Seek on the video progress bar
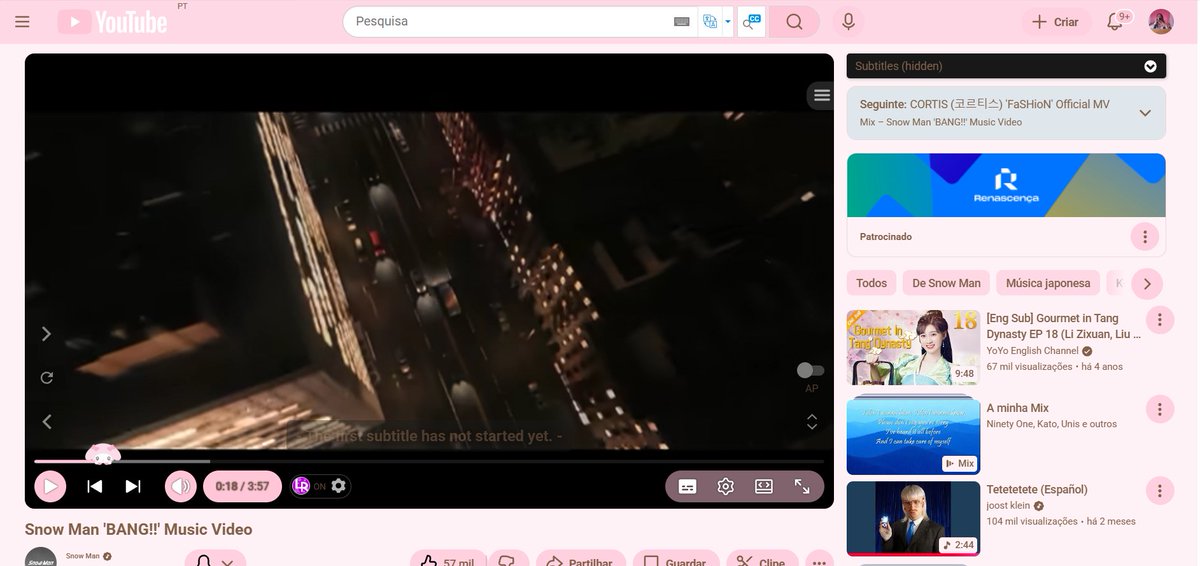The image size is (1200, 566). (x=429, y=462)
